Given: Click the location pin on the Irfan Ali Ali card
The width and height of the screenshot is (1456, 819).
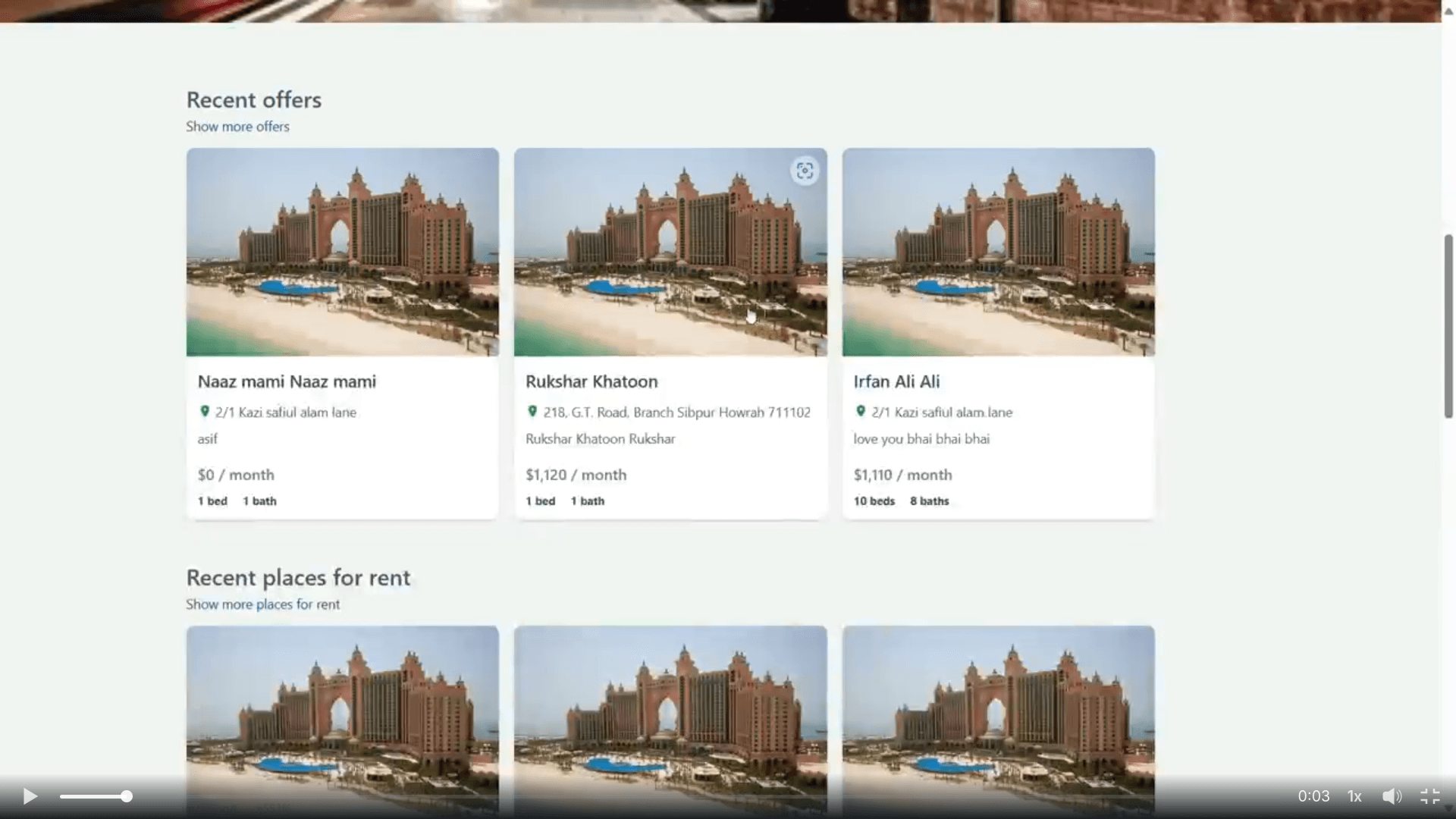Looking at the screenshot, I should tap(860, 411).
